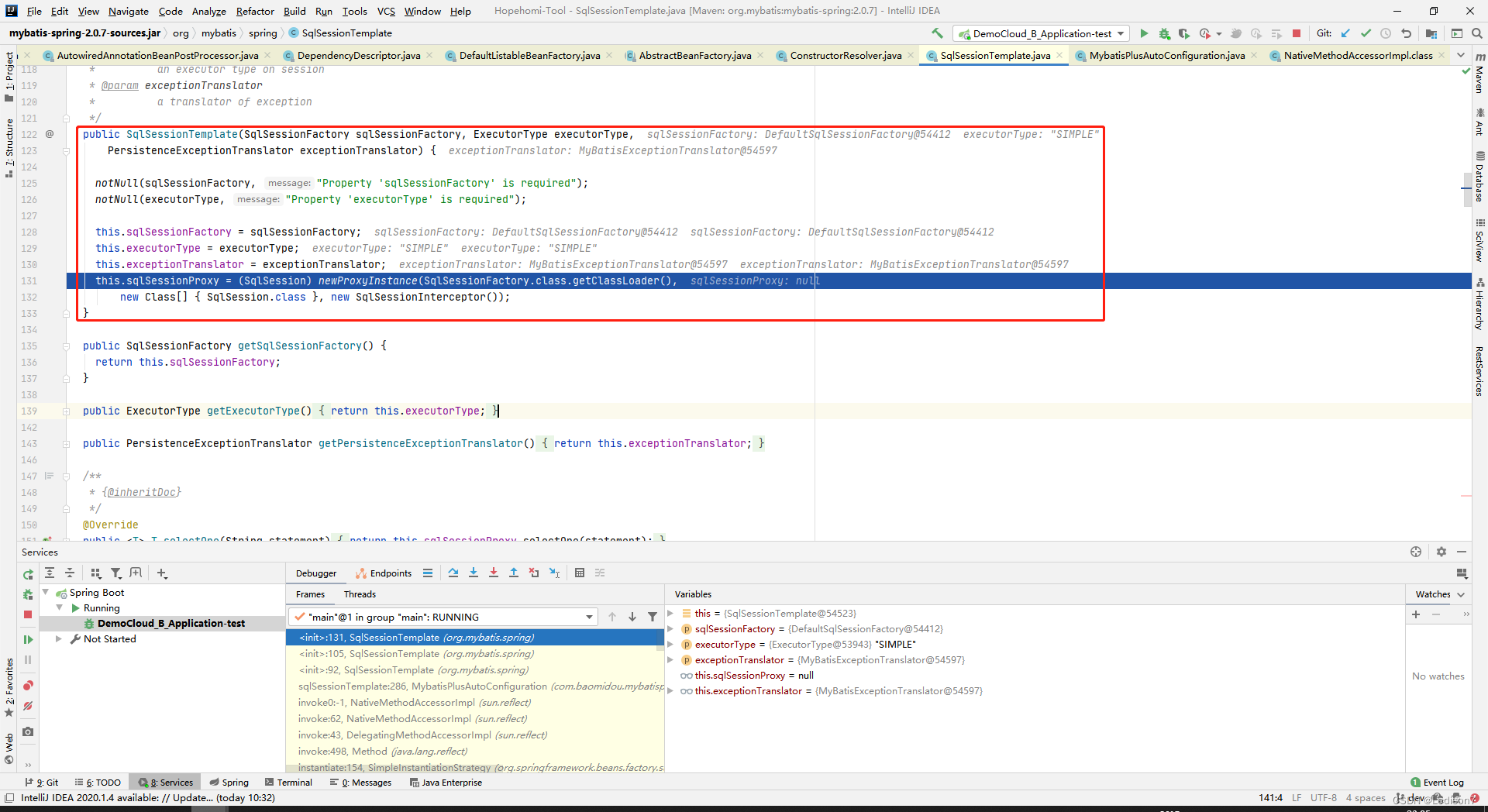Click the Build project hammer icon
The width and height of the screenshot is (1488, 812).
[x=937, y=33]
